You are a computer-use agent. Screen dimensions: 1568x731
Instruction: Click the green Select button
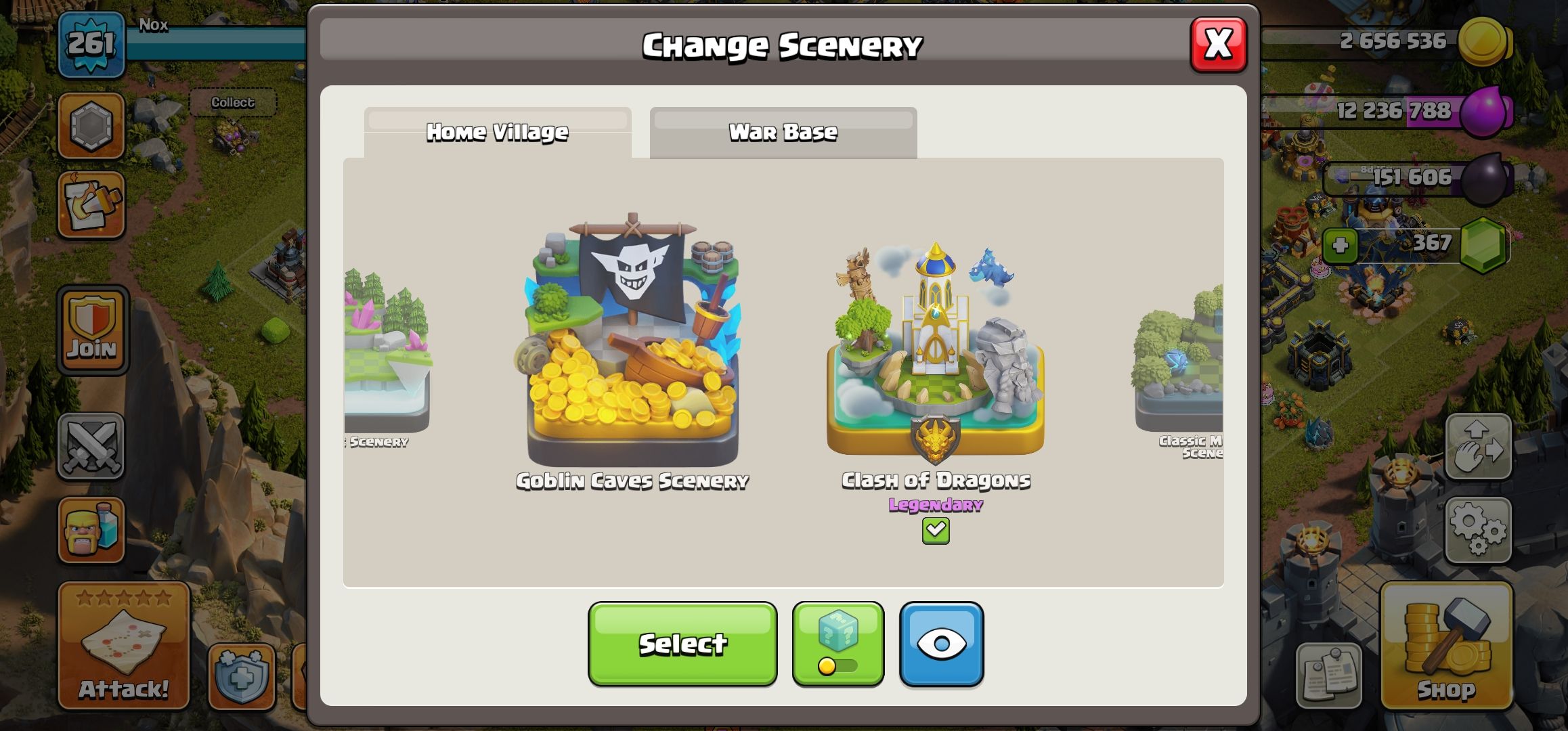point(682,644)
